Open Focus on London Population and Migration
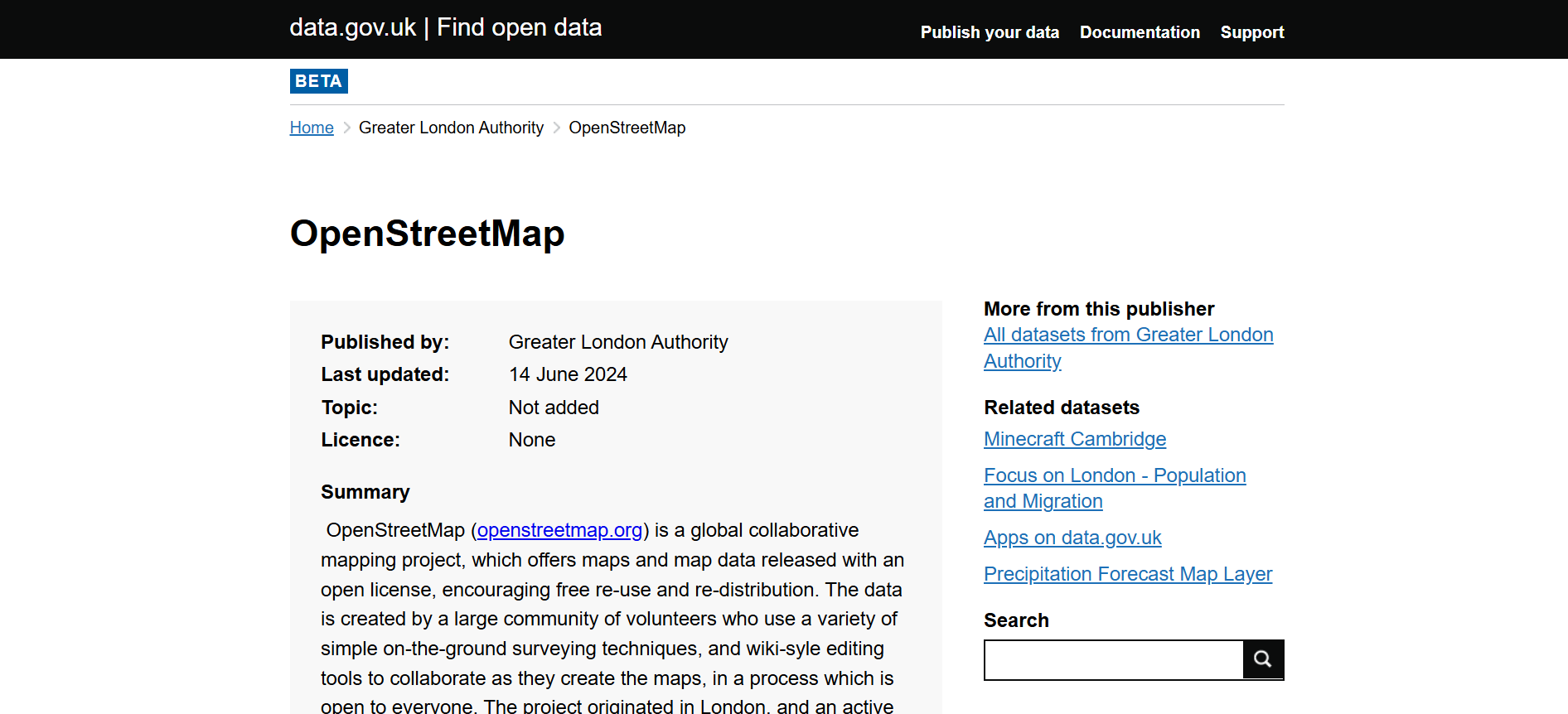This screenshot has height=714, width=1568. click(x=1115, y=488)
